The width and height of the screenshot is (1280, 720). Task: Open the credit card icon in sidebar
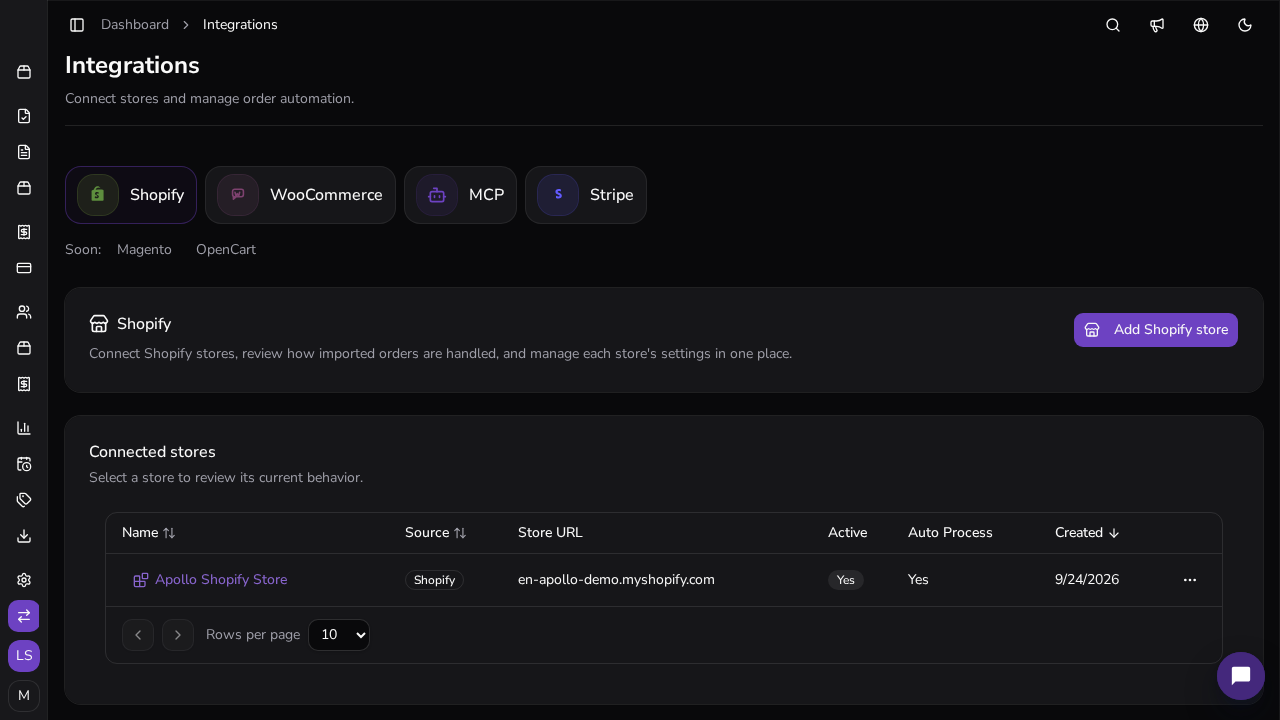pyautogui.click(x=24, y=268)
